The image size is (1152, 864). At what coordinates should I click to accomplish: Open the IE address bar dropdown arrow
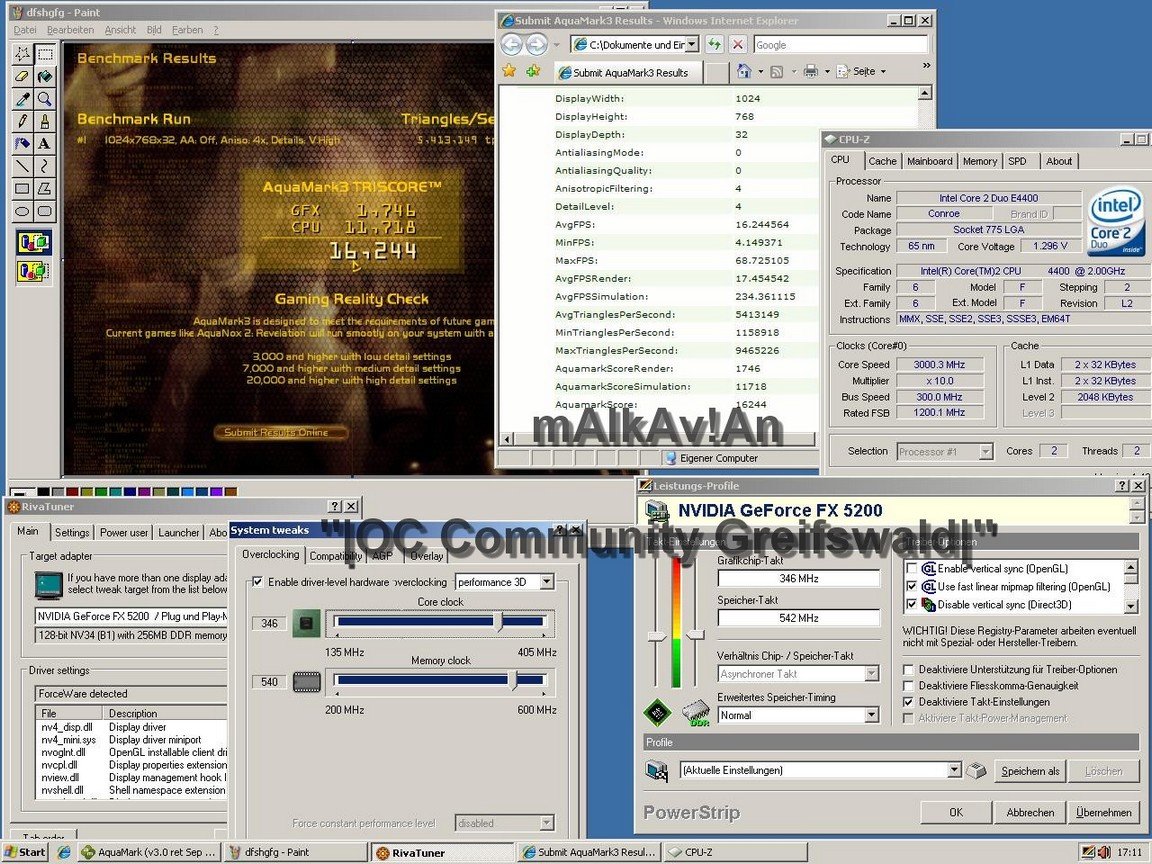pos(691,45)
